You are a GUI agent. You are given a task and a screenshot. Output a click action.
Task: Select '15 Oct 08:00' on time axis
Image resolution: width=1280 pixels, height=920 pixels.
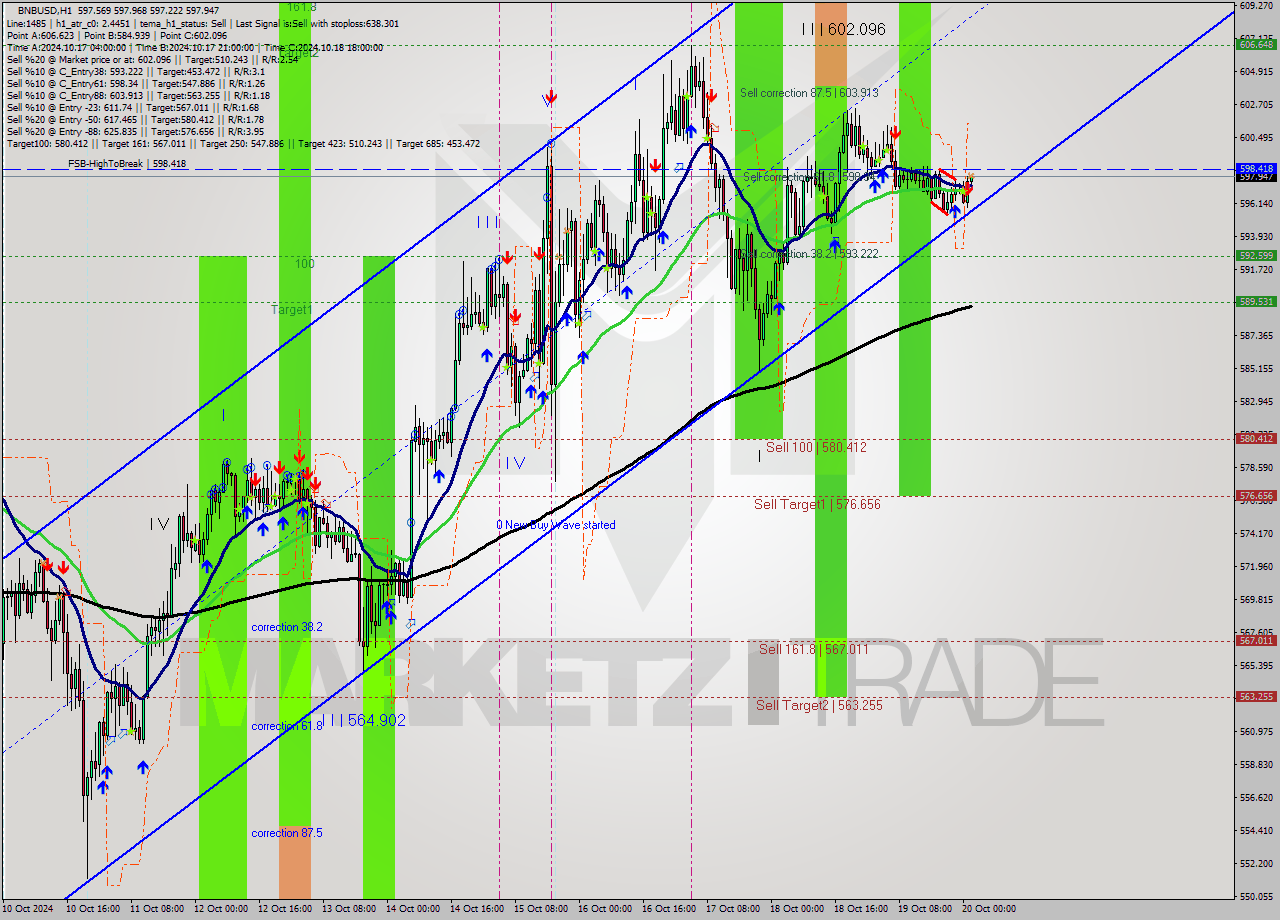coord(540,909)
